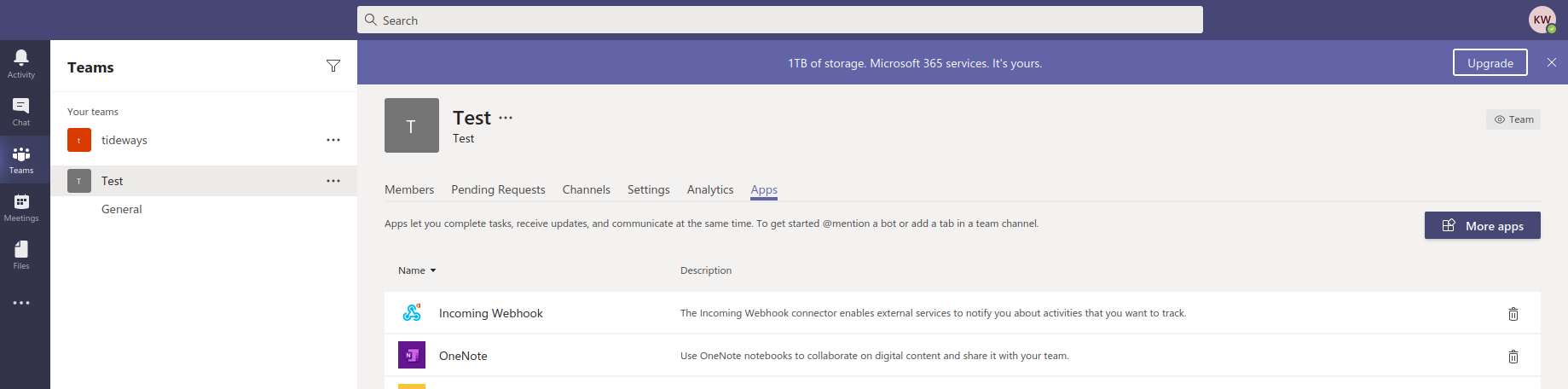Open the Activity bell in sidebar

pos(21,63)
